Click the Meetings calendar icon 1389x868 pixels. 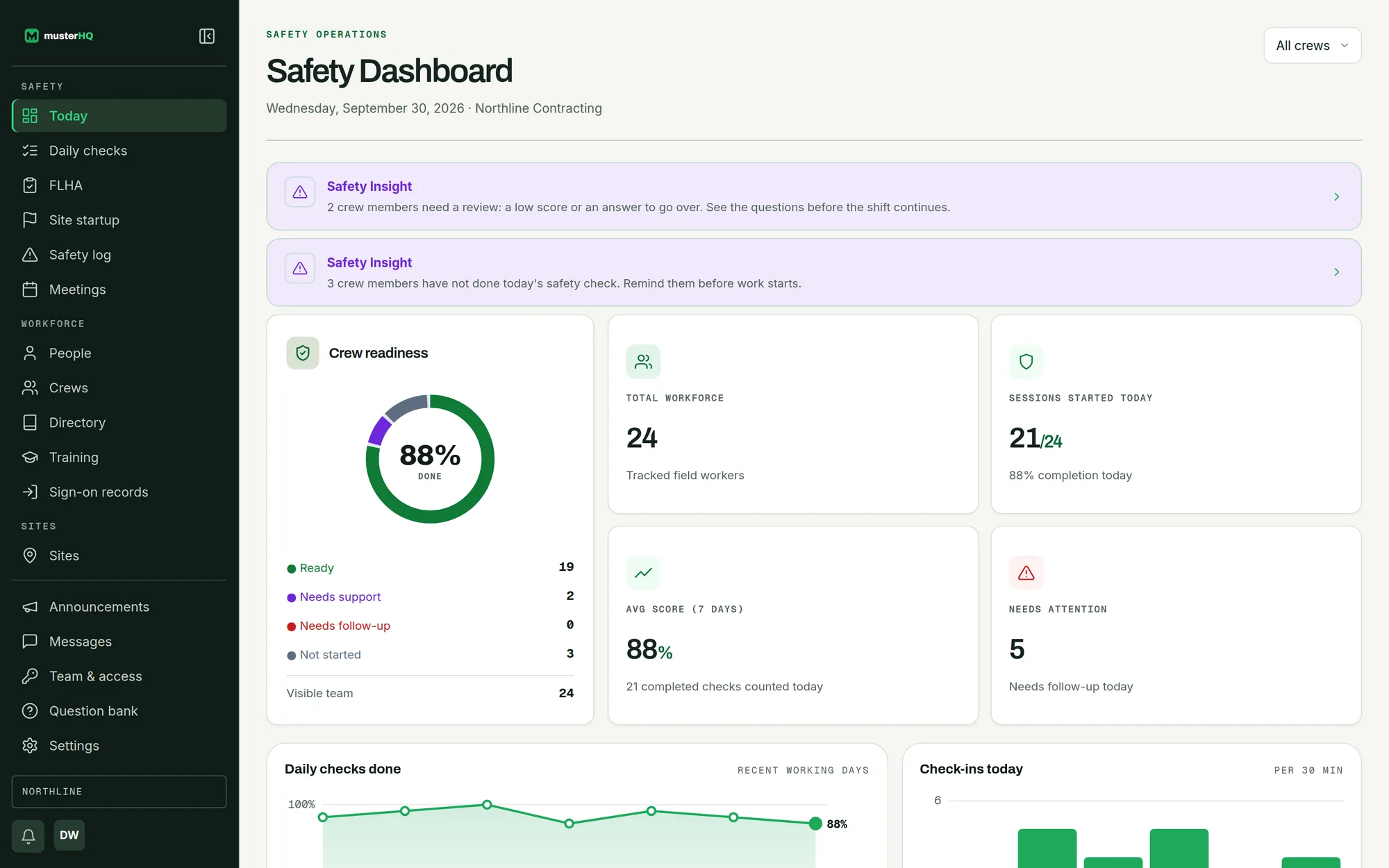(x=30, y=290)
